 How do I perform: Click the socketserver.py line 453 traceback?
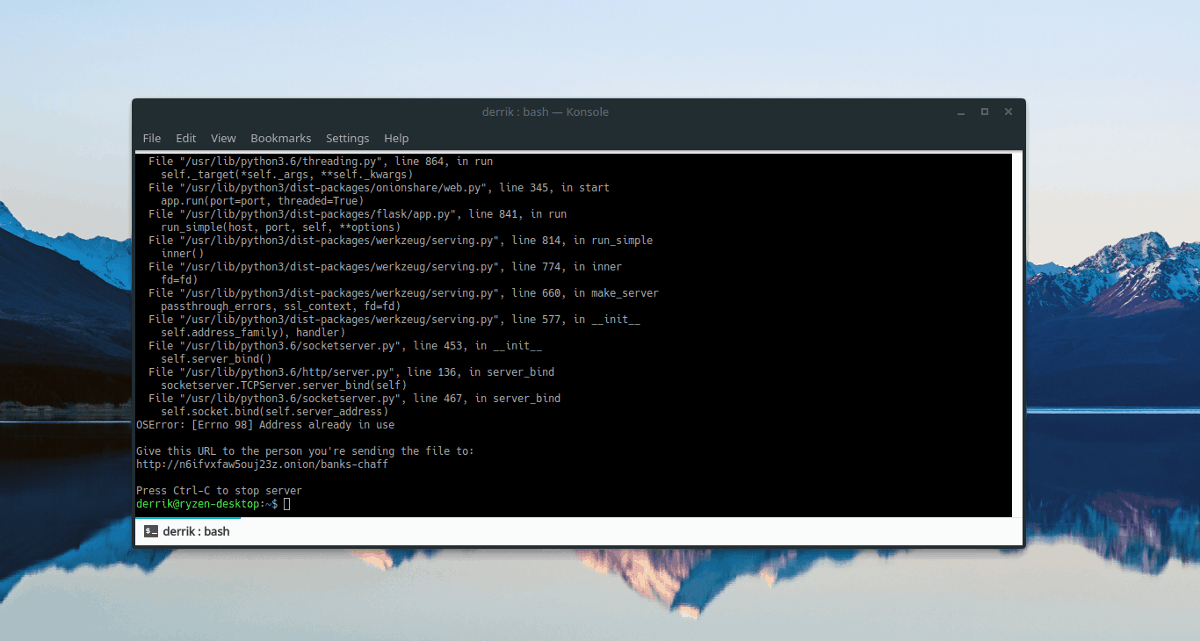(x=345, y=345)
